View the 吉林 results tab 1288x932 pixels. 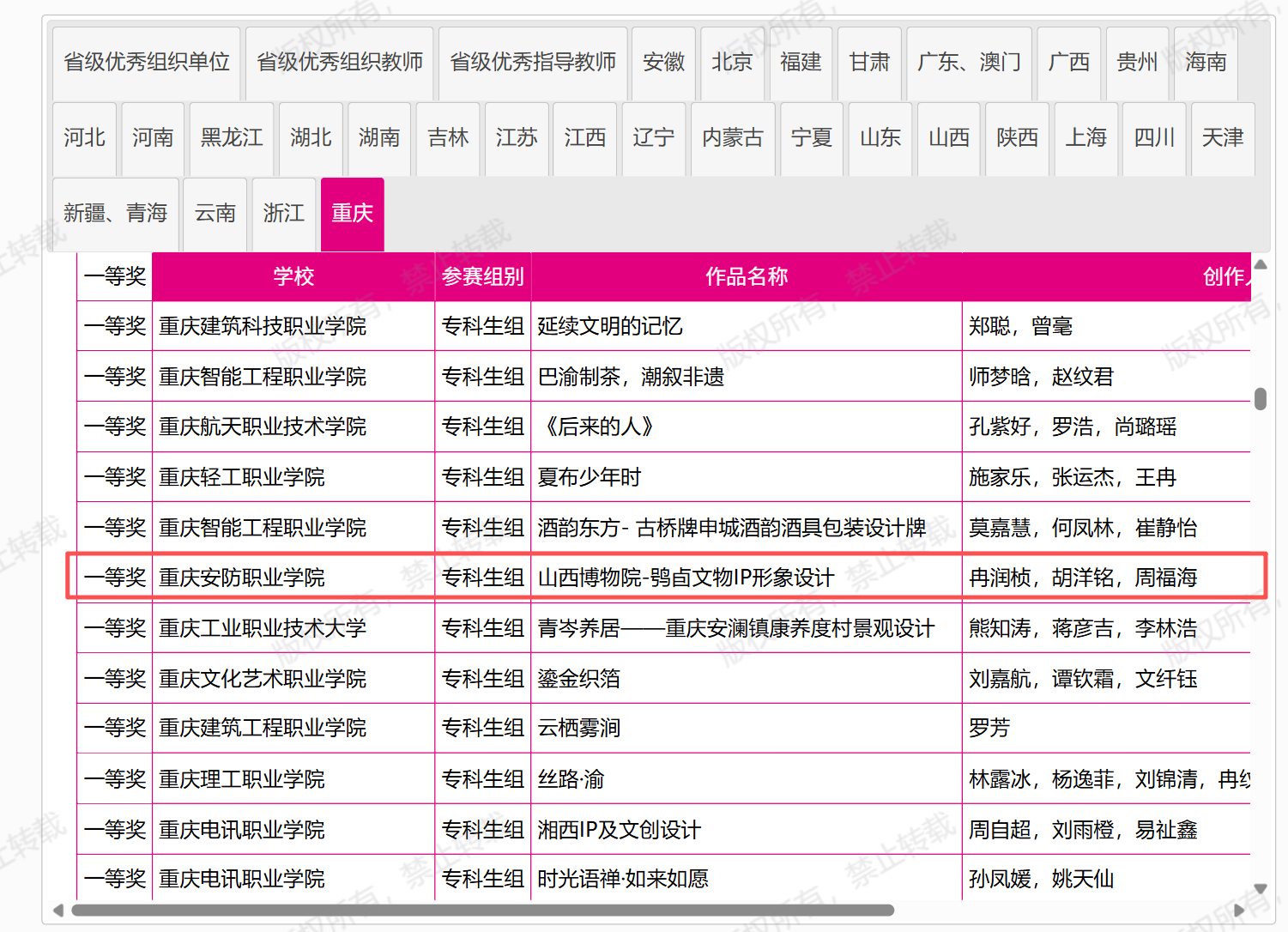coord(448,138)
